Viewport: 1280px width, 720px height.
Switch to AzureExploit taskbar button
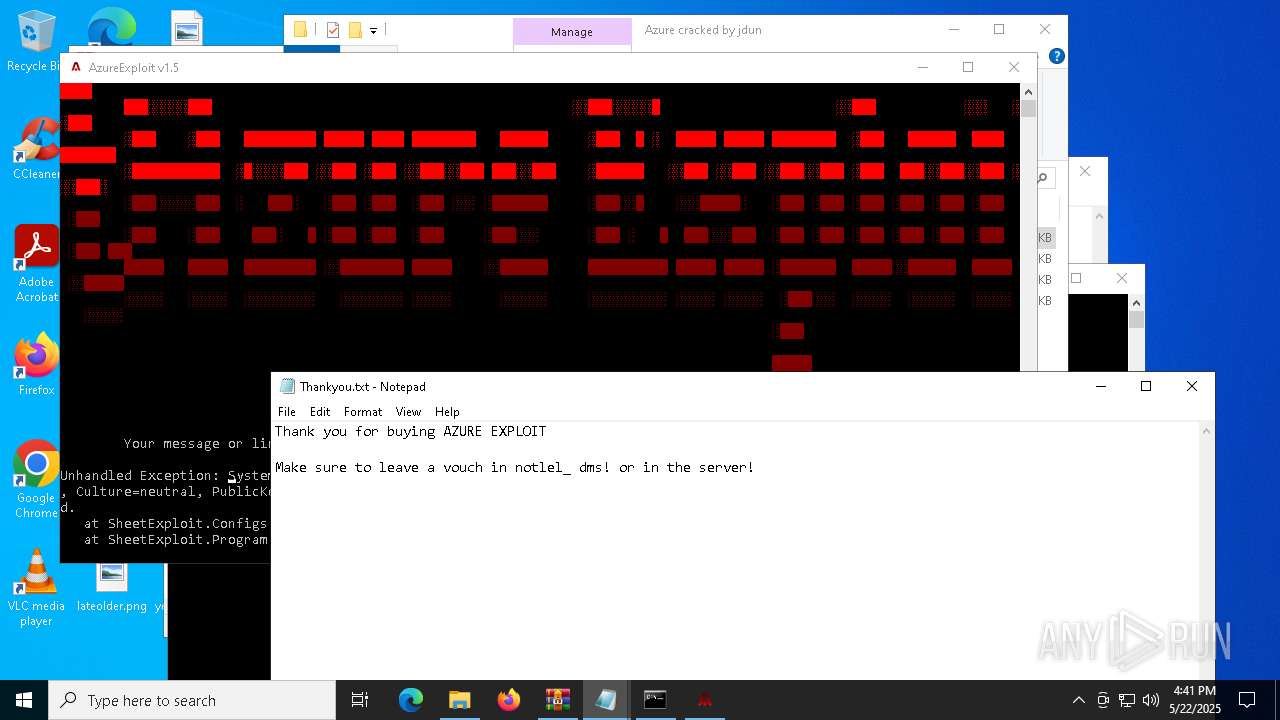pos(704,700)
